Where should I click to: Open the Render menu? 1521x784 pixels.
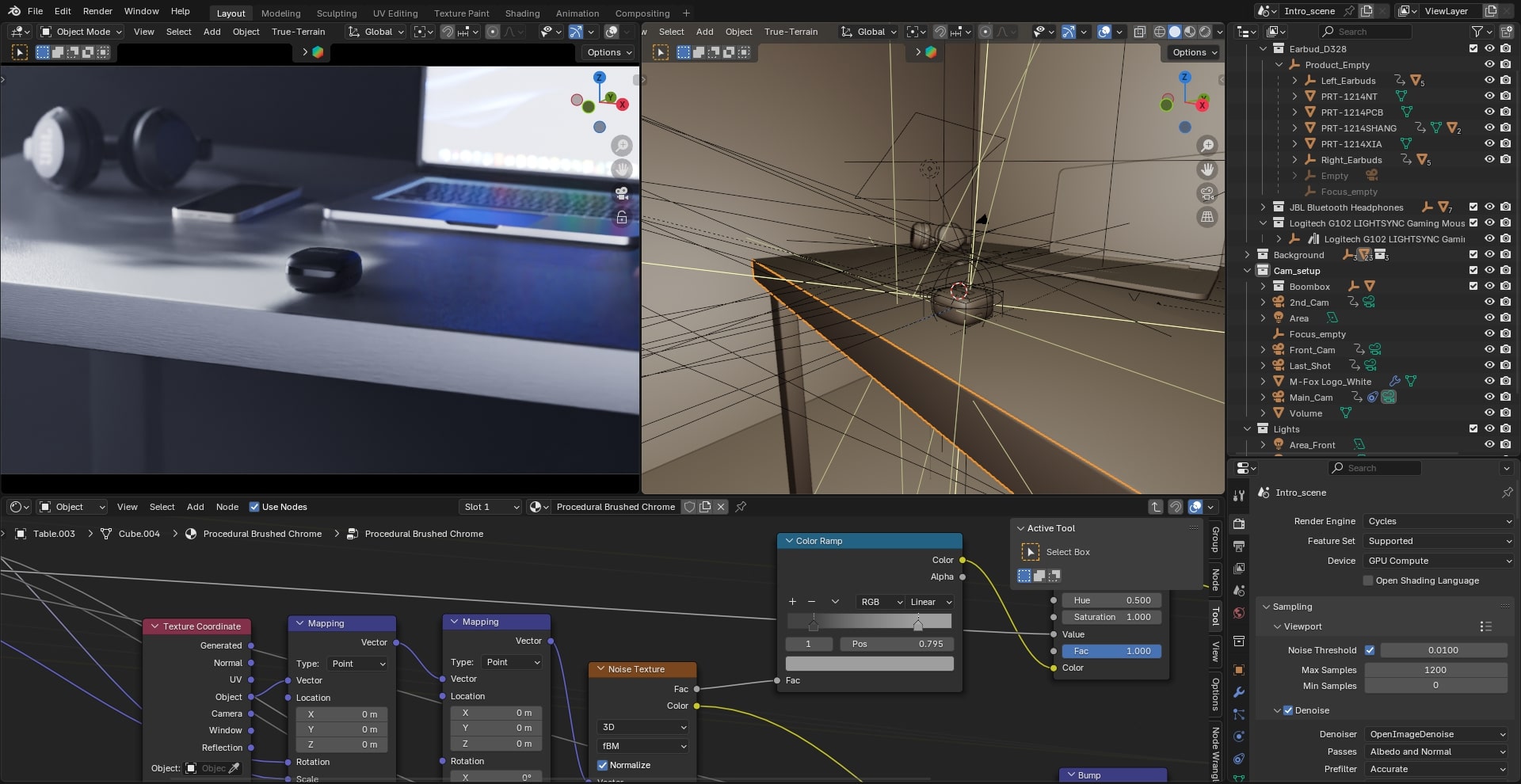click(97, 11)
